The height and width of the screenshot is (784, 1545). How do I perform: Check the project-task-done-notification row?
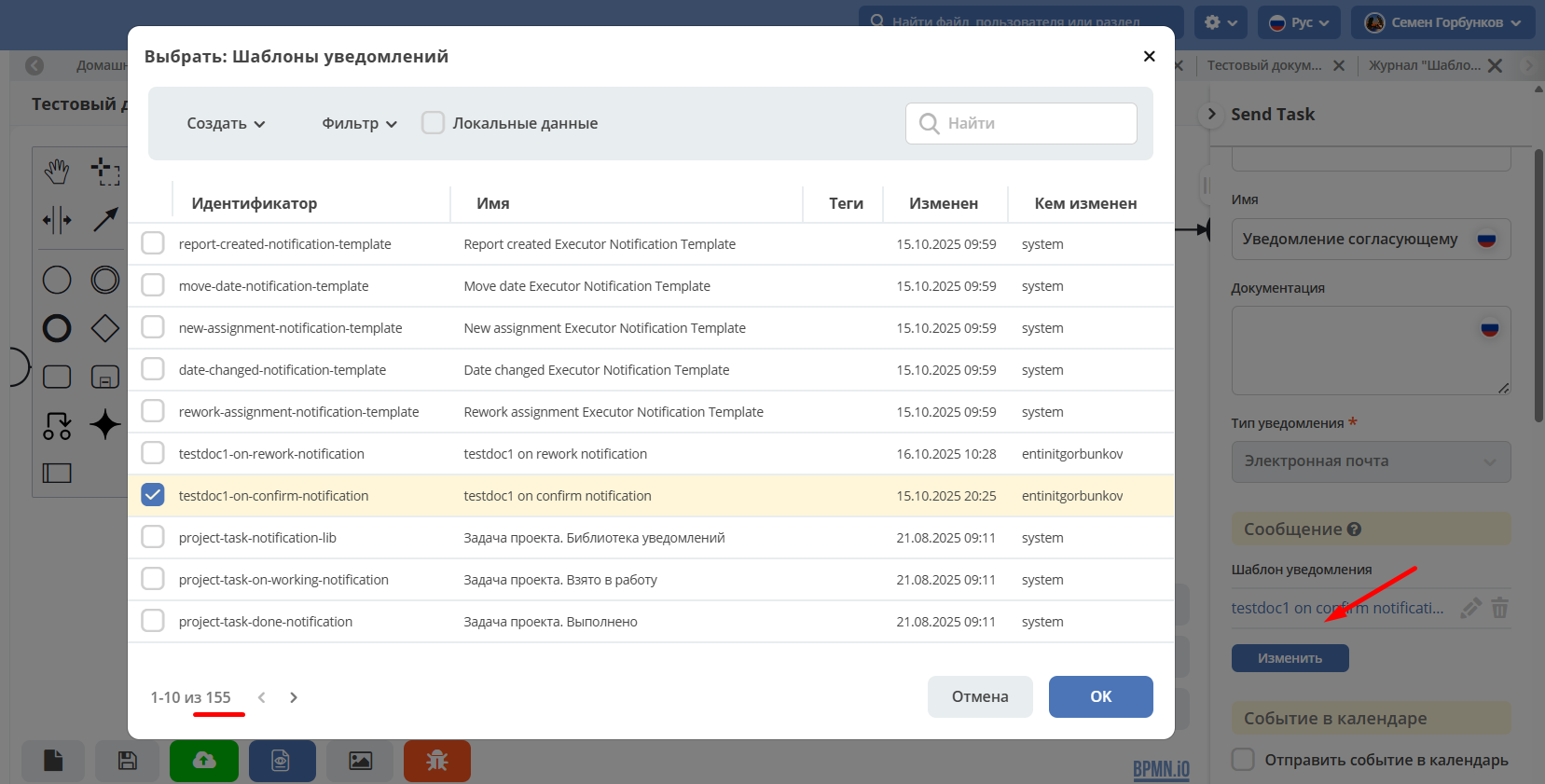point(153,621)
